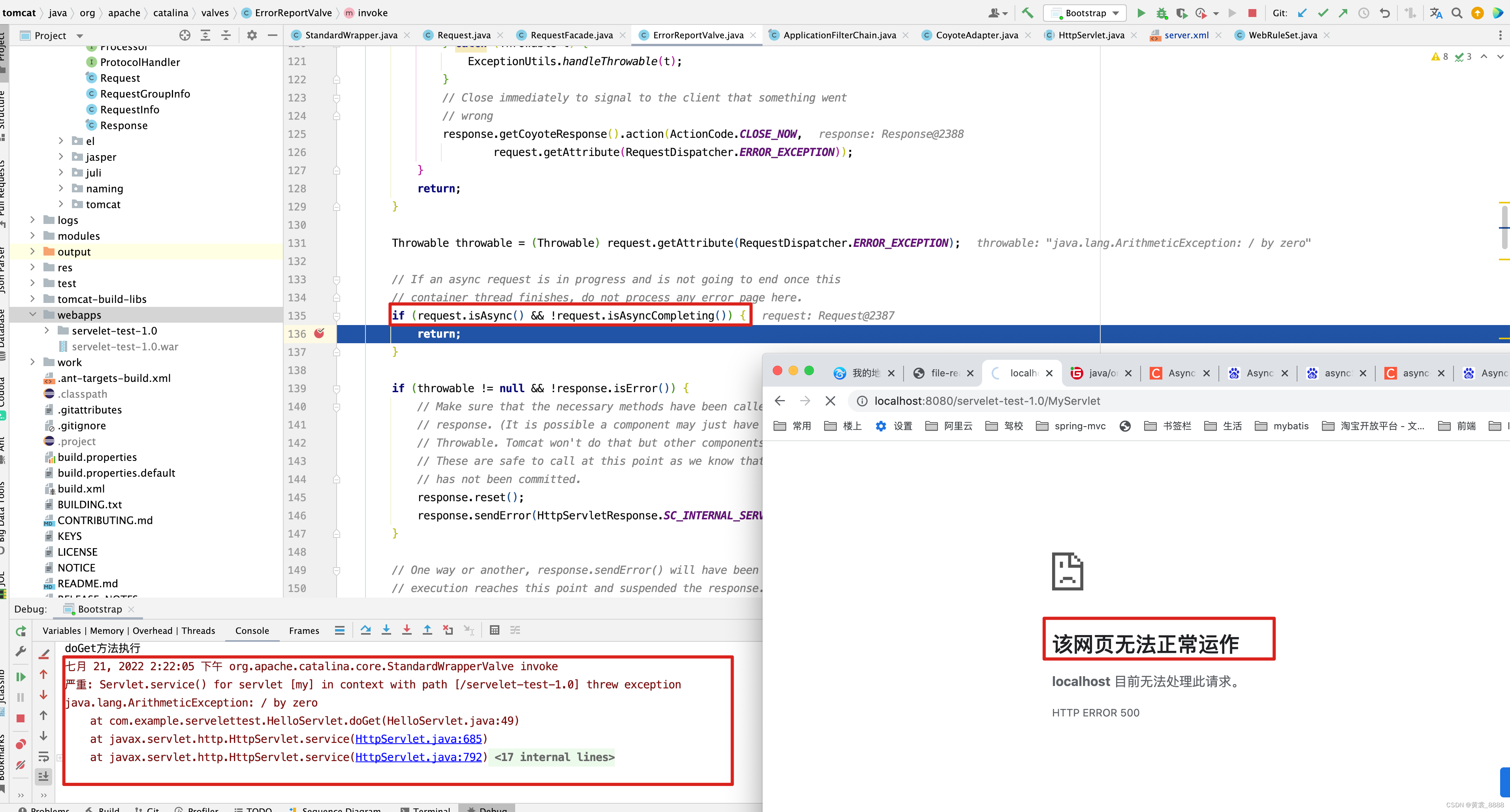Click Force Step Into red arrow icon
This screenshot has width=1510, height=812.
pyautogui.click(x=407, y=630)
